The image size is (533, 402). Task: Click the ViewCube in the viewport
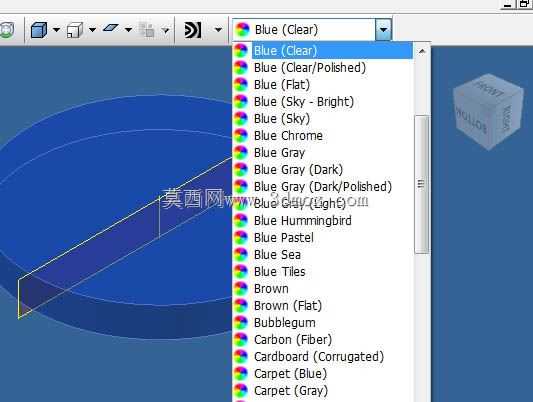[x=488, y=112]
